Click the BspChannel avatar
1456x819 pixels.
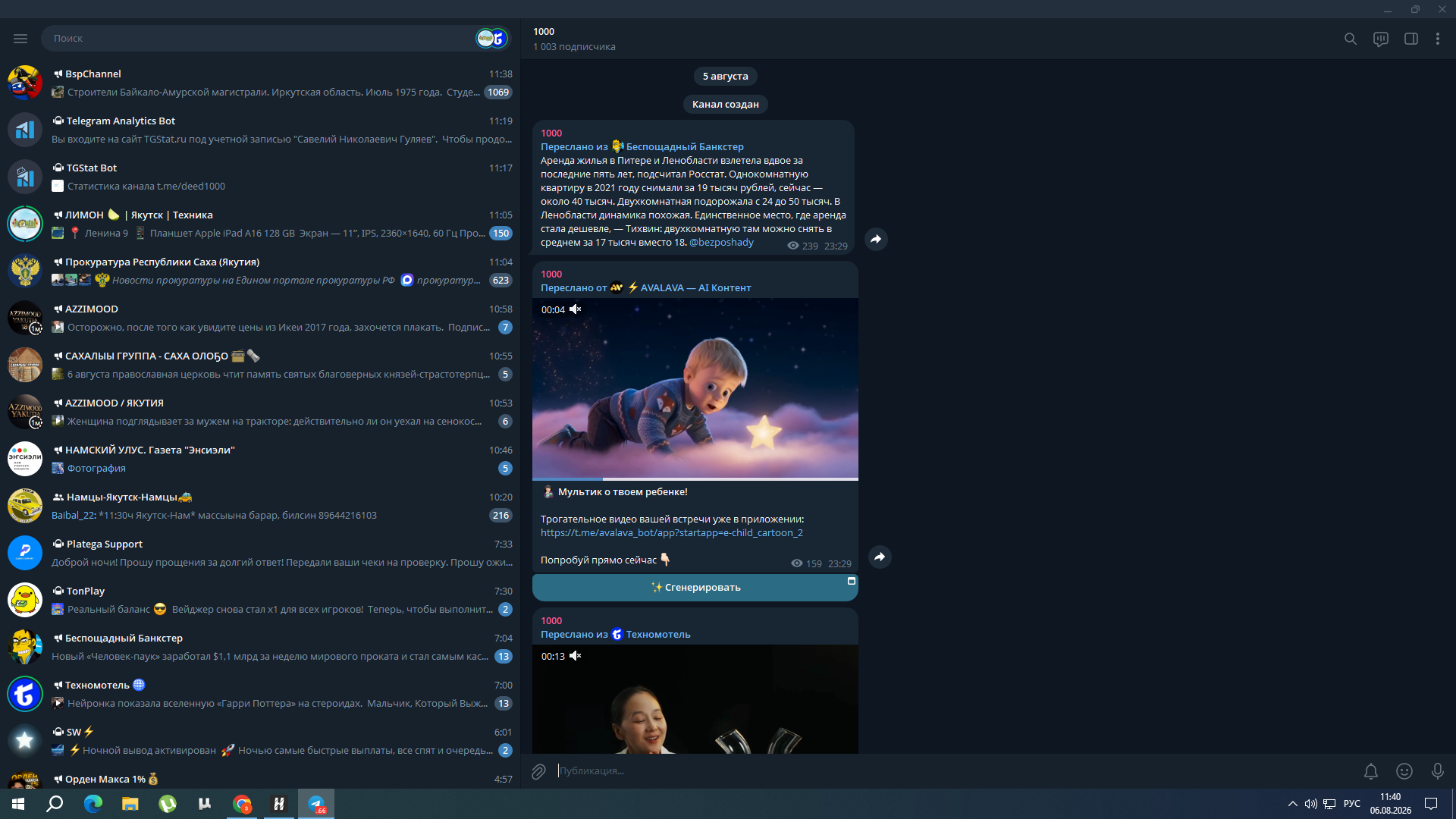pyautogui.click(x=25, y=83)
